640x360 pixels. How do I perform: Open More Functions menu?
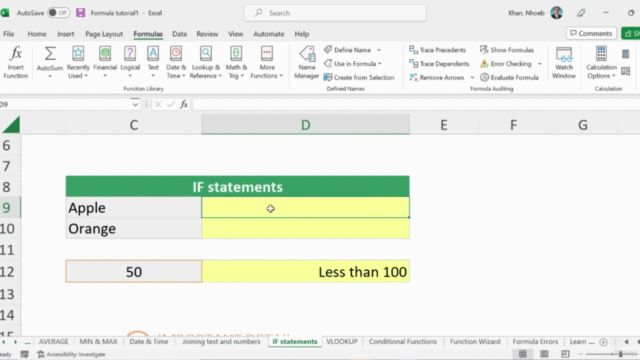[267, 62]
